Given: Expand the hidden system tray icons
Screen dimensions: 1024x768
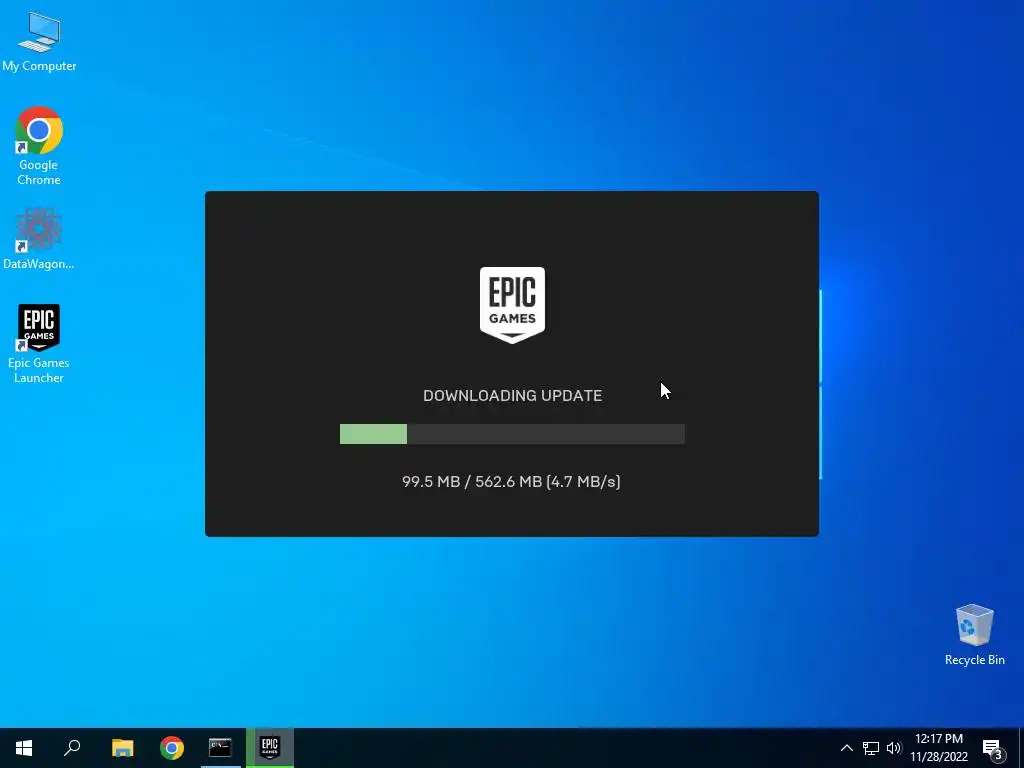Looking at the screenshot, I should point(846,748).
